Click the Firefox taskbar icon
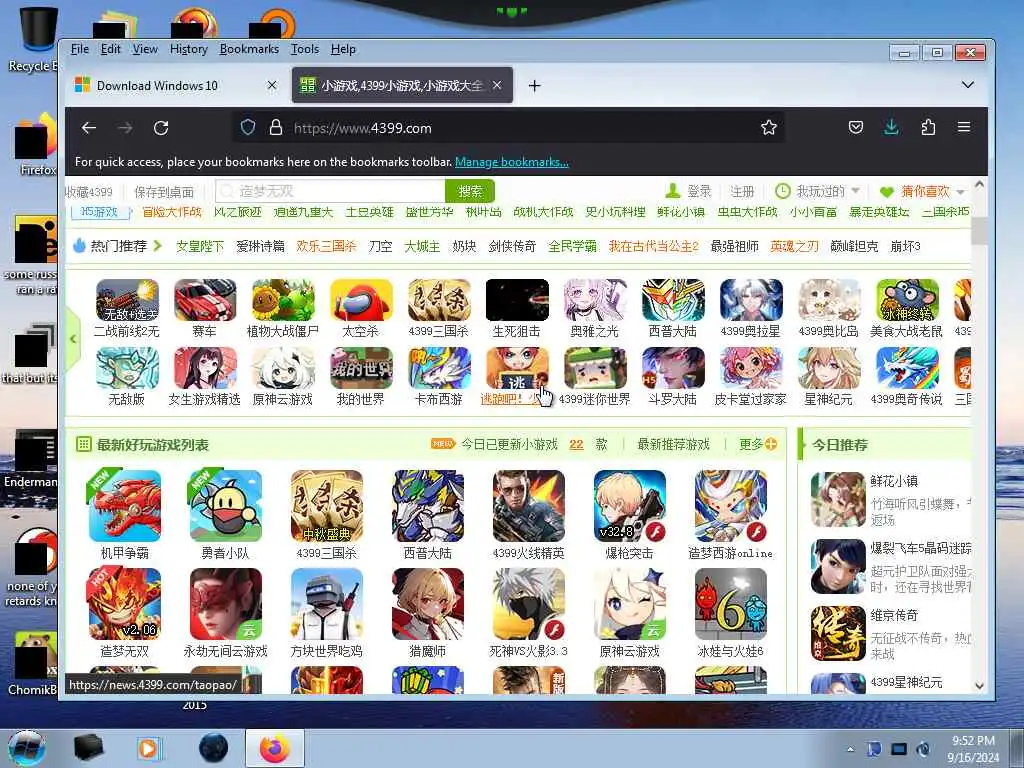 click(x=274, y=748)
